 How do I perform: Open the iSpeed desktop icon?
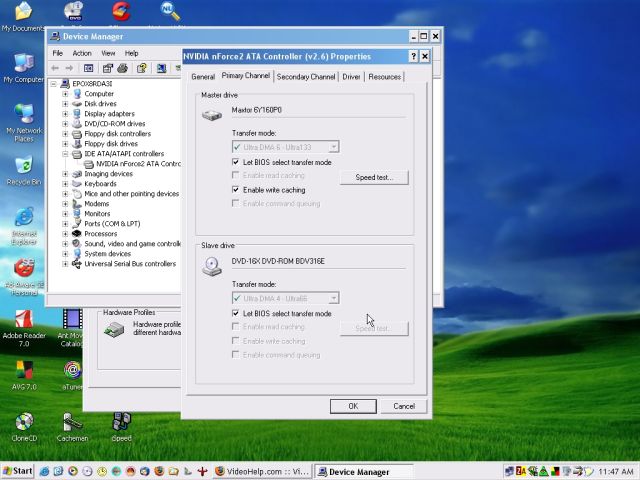pos(121,427)
